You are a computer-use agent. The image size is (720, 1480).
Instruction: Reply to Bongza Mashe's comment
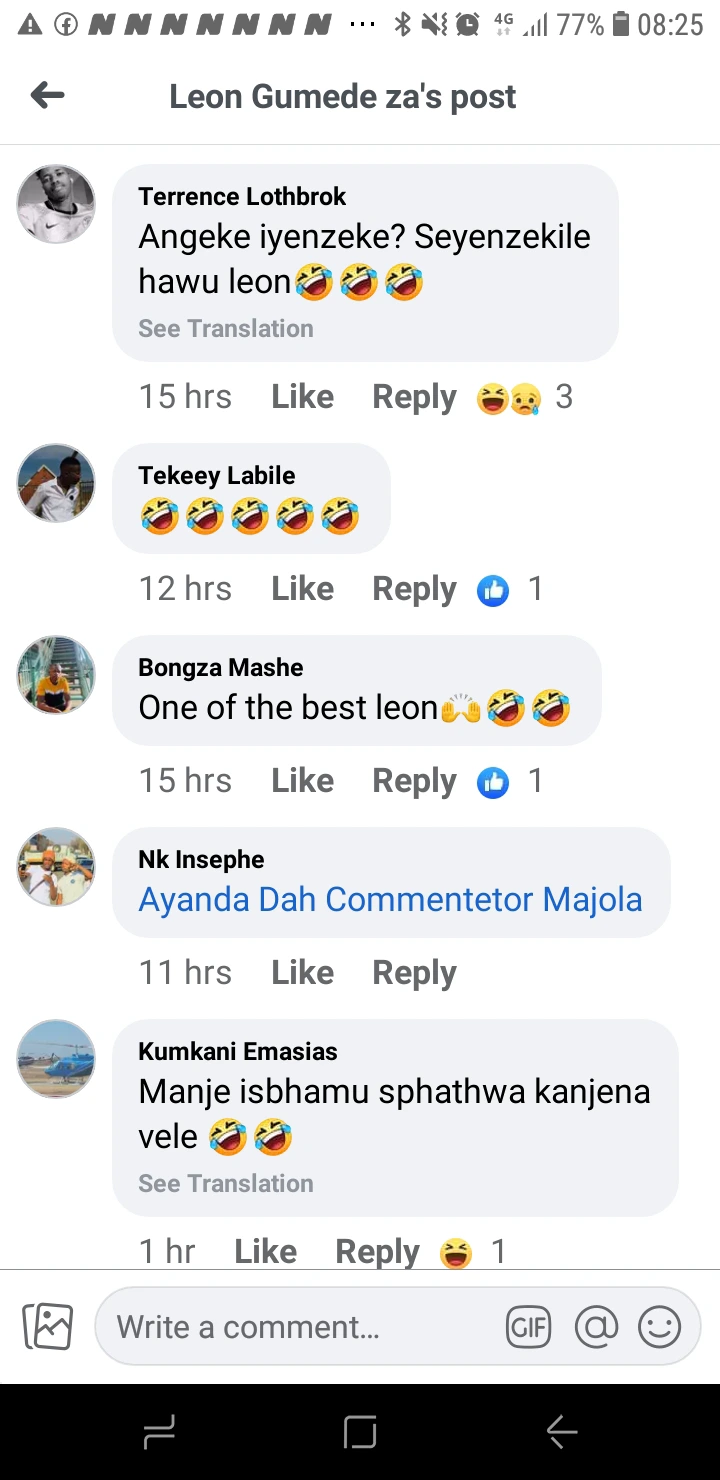[x=414, y=782]
